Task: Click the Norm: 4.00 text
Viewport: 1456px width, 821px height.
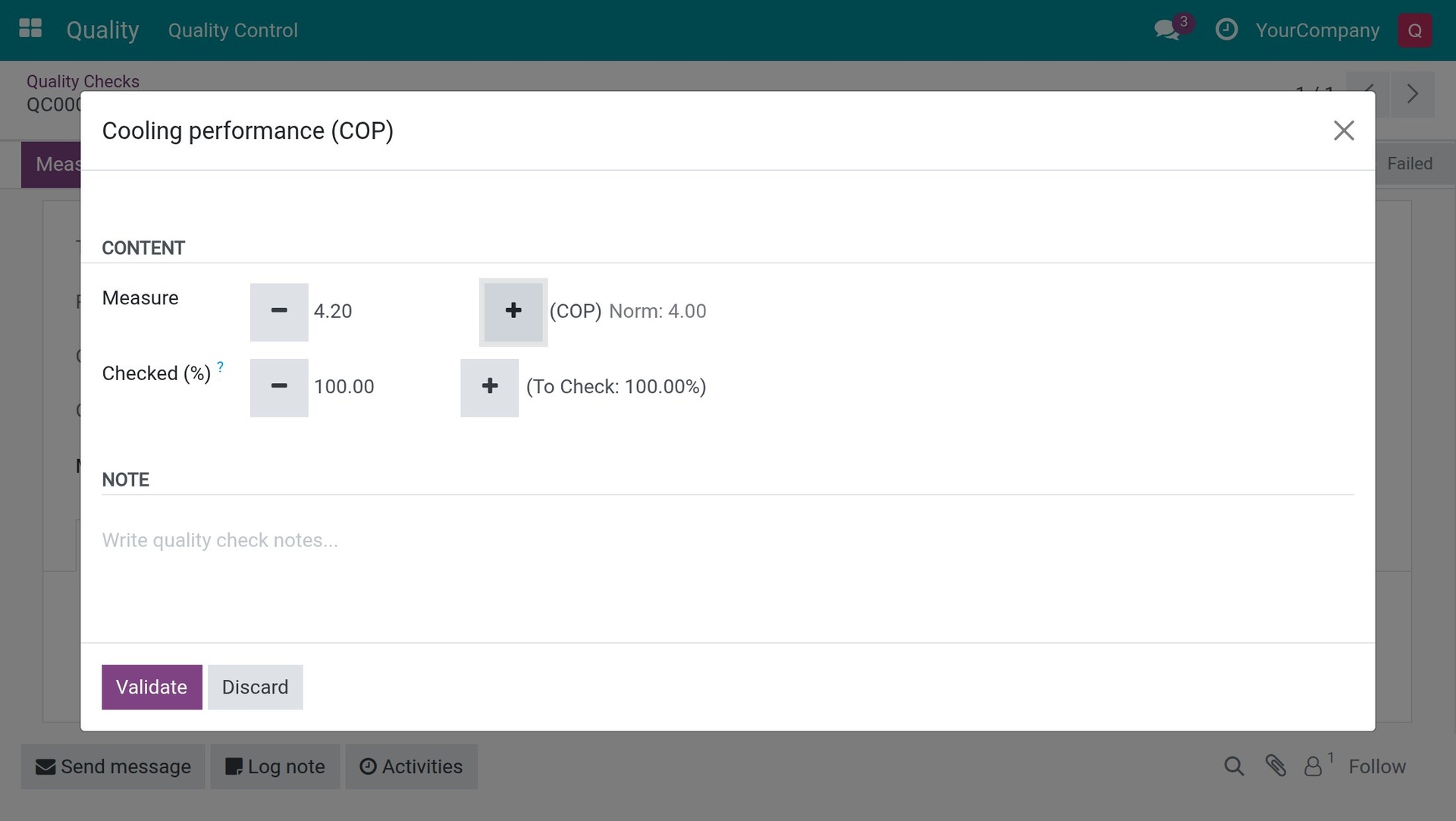Action: [657, 311]
